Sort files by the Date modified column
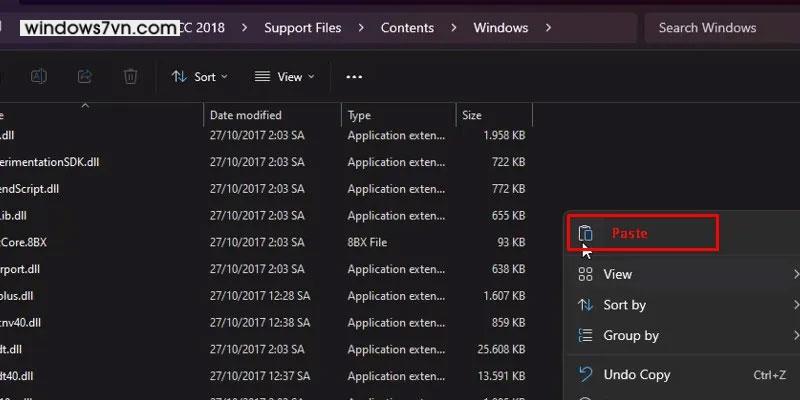 [246, 115]
